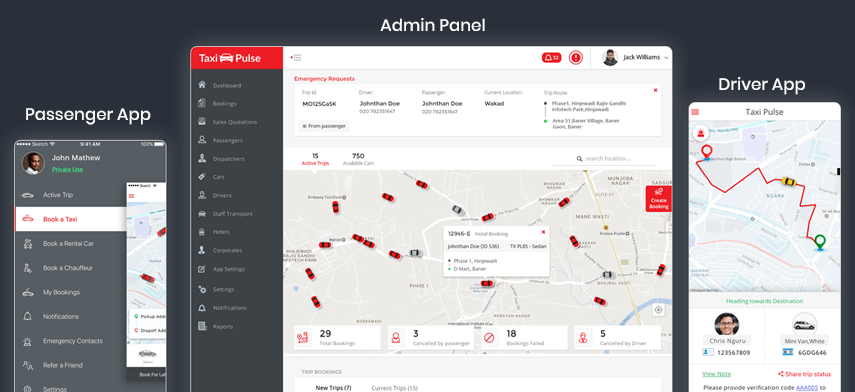
Task: Click the red emergency alert icon in Admin header
Action: click(x=576, y=57)
